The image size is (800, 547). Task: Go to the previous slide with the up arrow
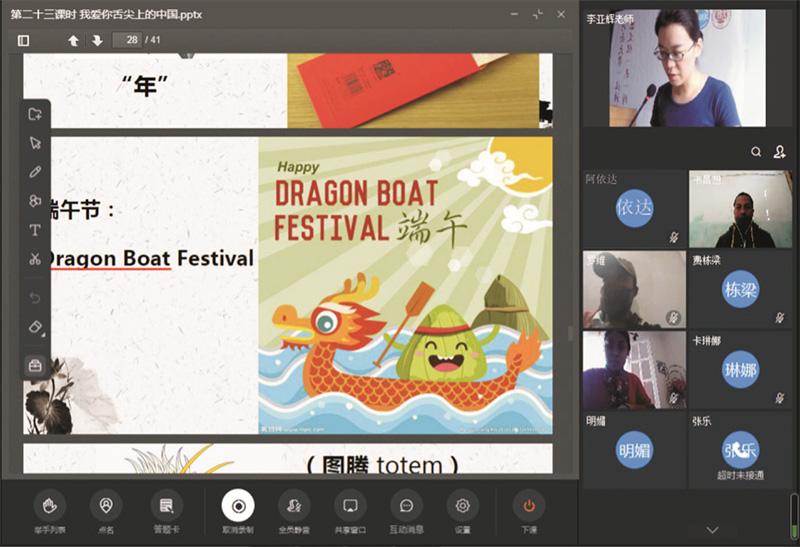(73, 40)
